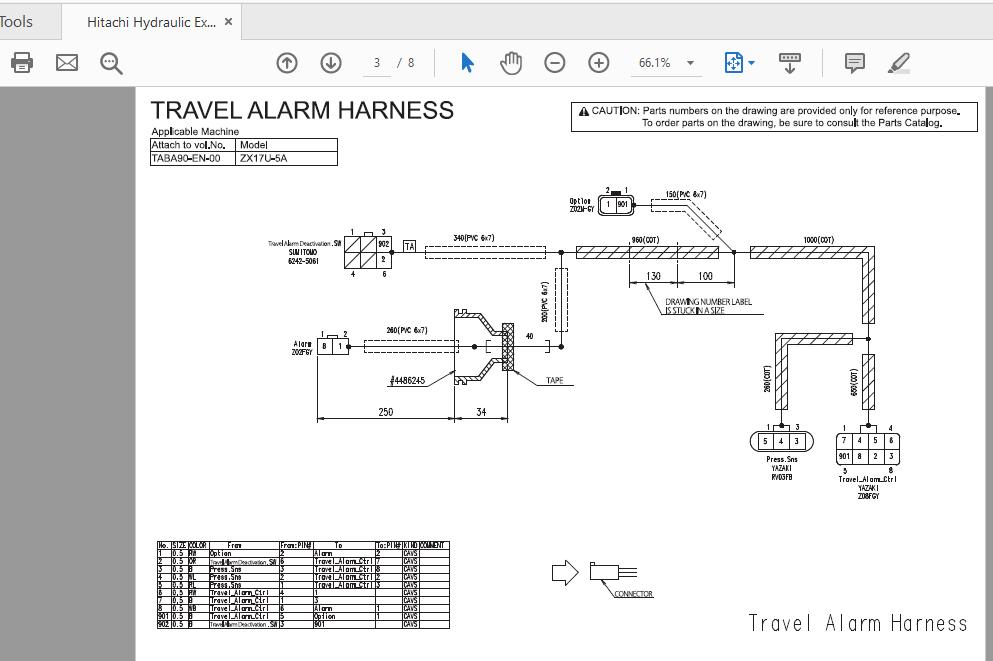
Task: Click the #4486245 part number label
Action: [407, 381]
